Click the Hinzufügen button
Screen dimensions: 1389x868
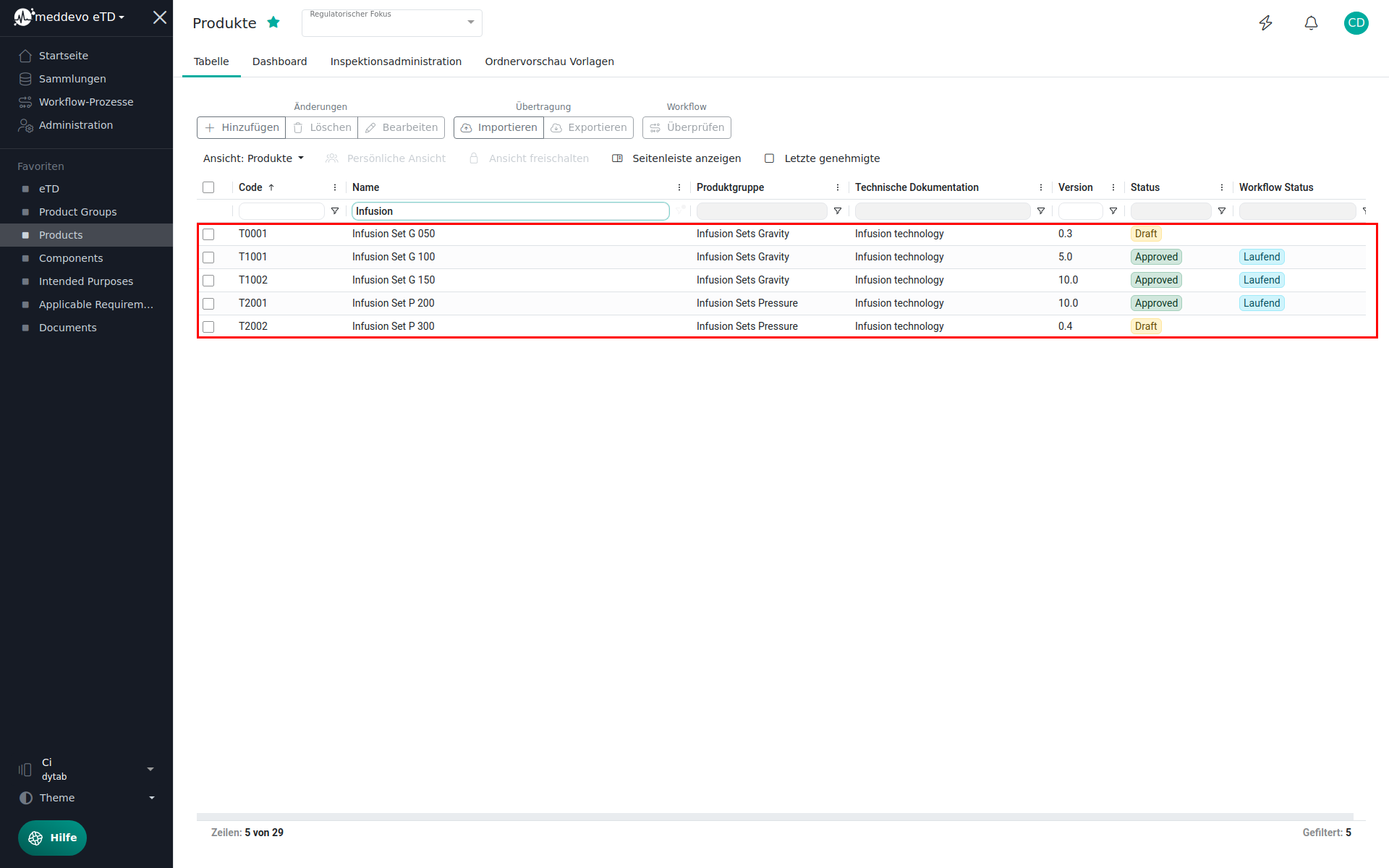[242, 127]
